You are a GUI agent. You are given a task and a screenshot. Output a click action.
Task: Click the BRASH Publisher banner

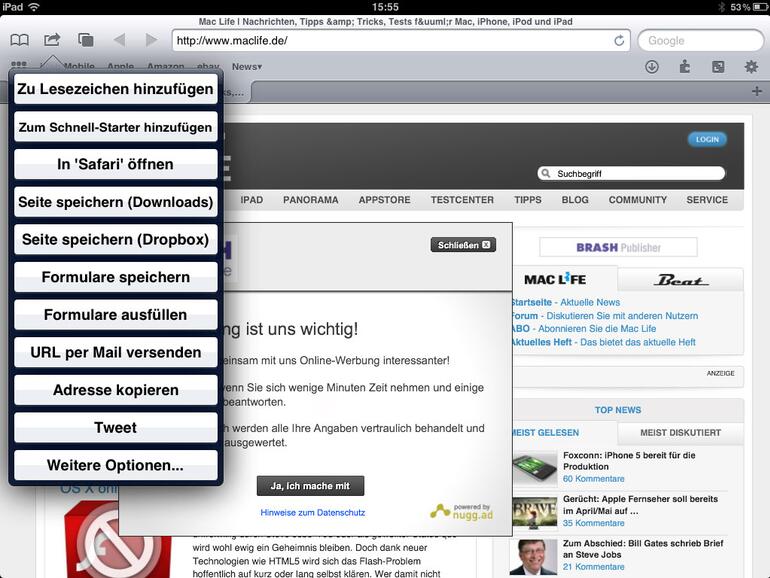618,247
